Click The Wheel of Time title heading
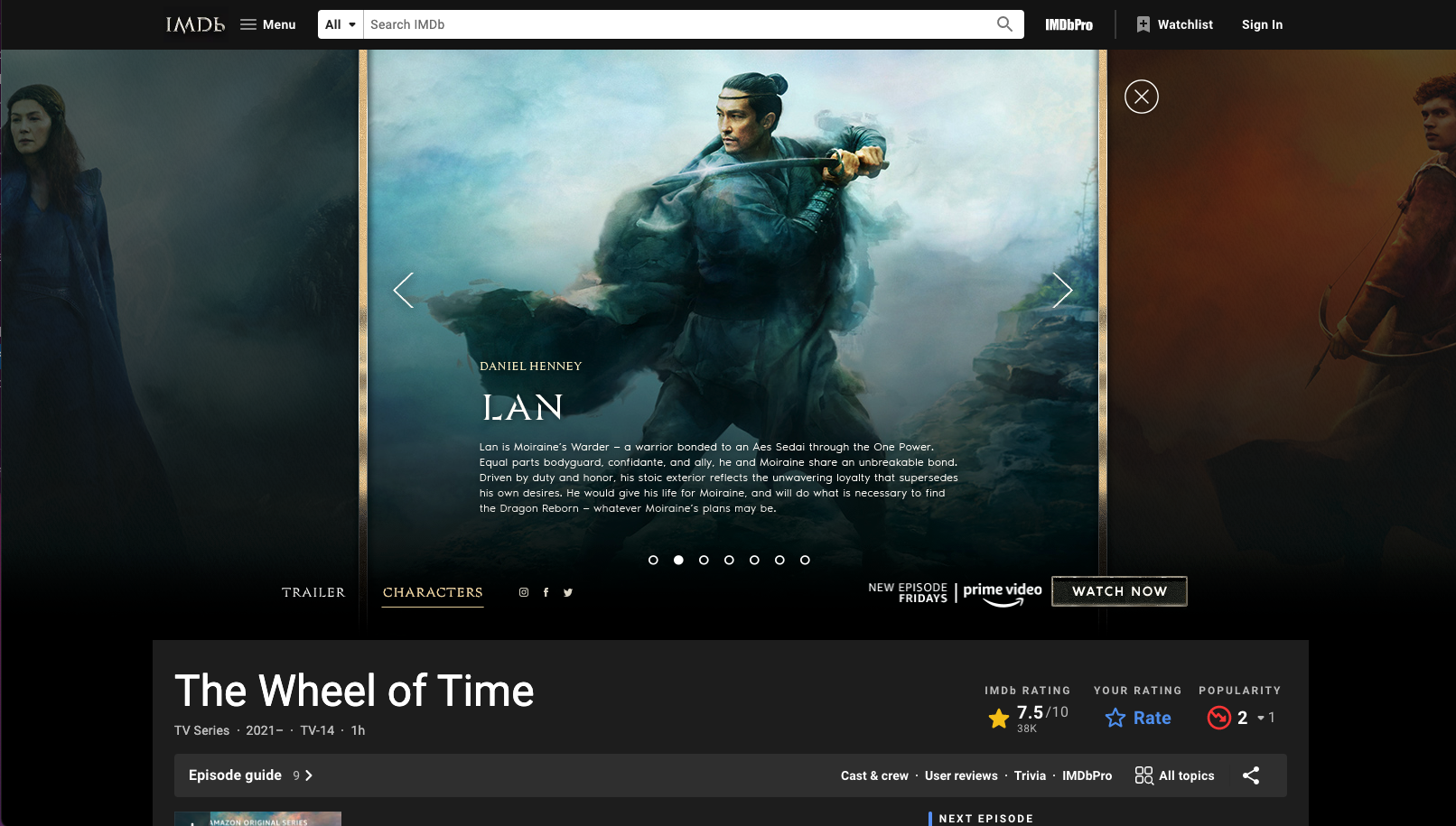Image resolution: width=1456 pixels, height=826 pixels. 354,691
